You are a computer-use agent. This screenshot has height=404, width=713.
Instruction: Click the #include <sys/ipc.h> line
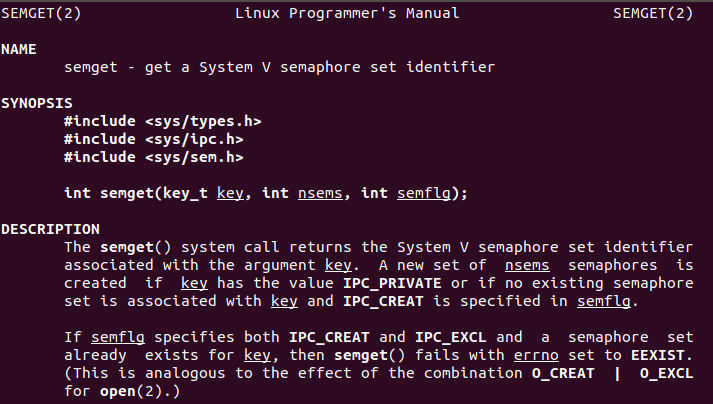click(154, 139)
